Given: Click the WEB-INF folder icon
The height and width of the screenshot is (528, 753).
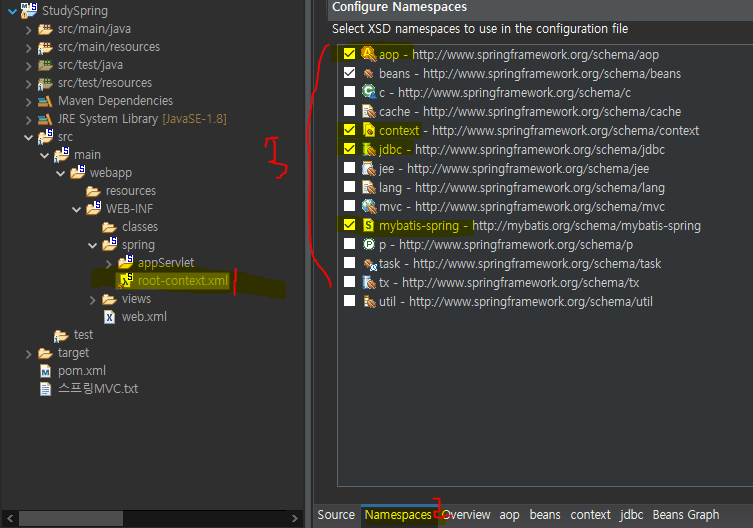Looking at the screenshot, I should [x=94, y=208].
